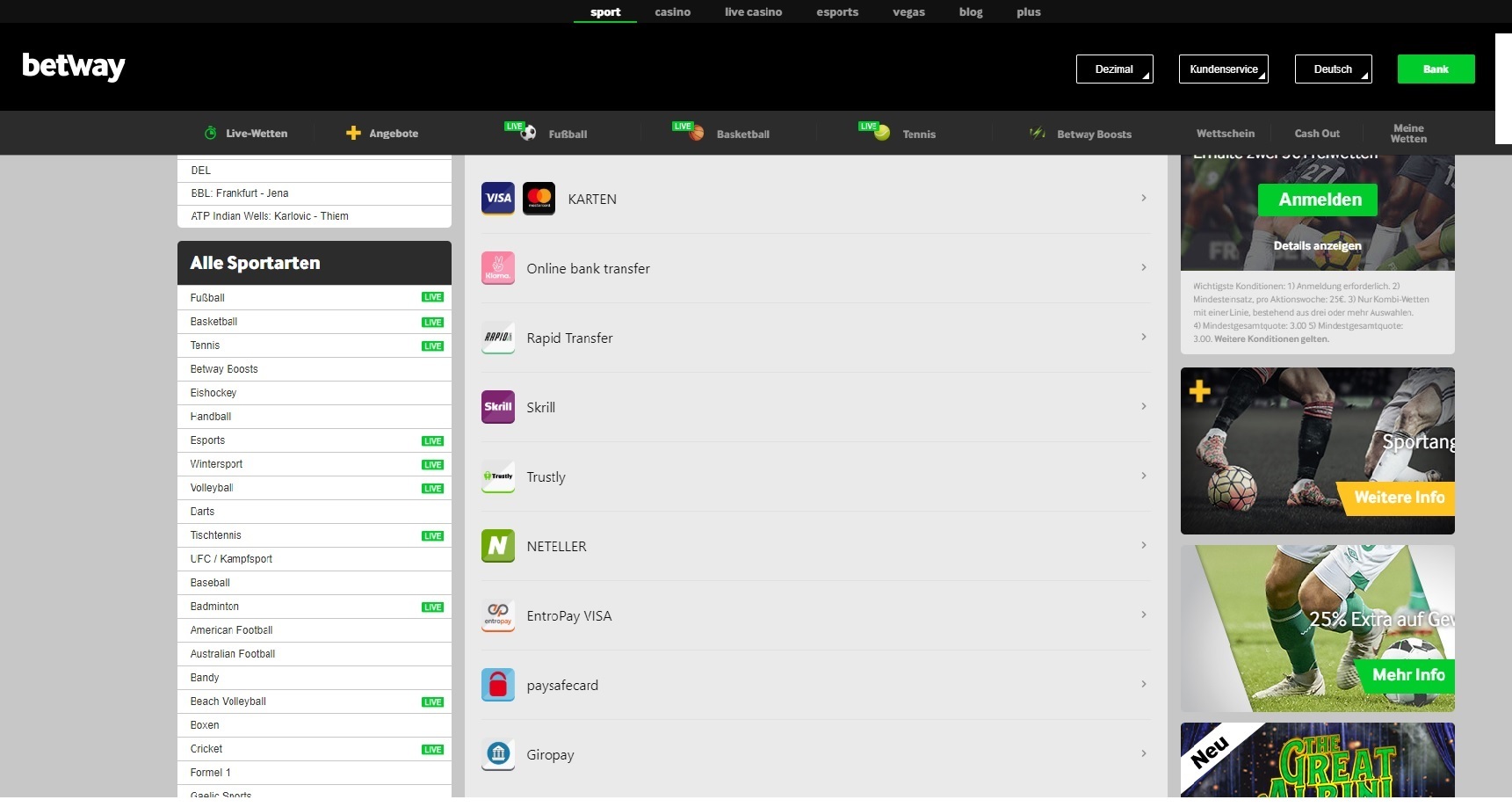Click the Tennis ball icon

883,133
